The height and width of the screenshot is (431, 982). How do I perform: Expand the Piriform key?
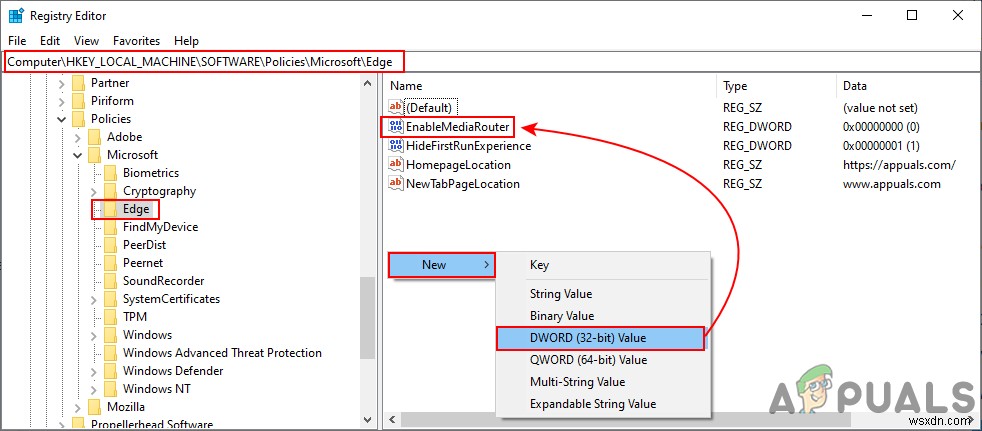coord(61,101)
